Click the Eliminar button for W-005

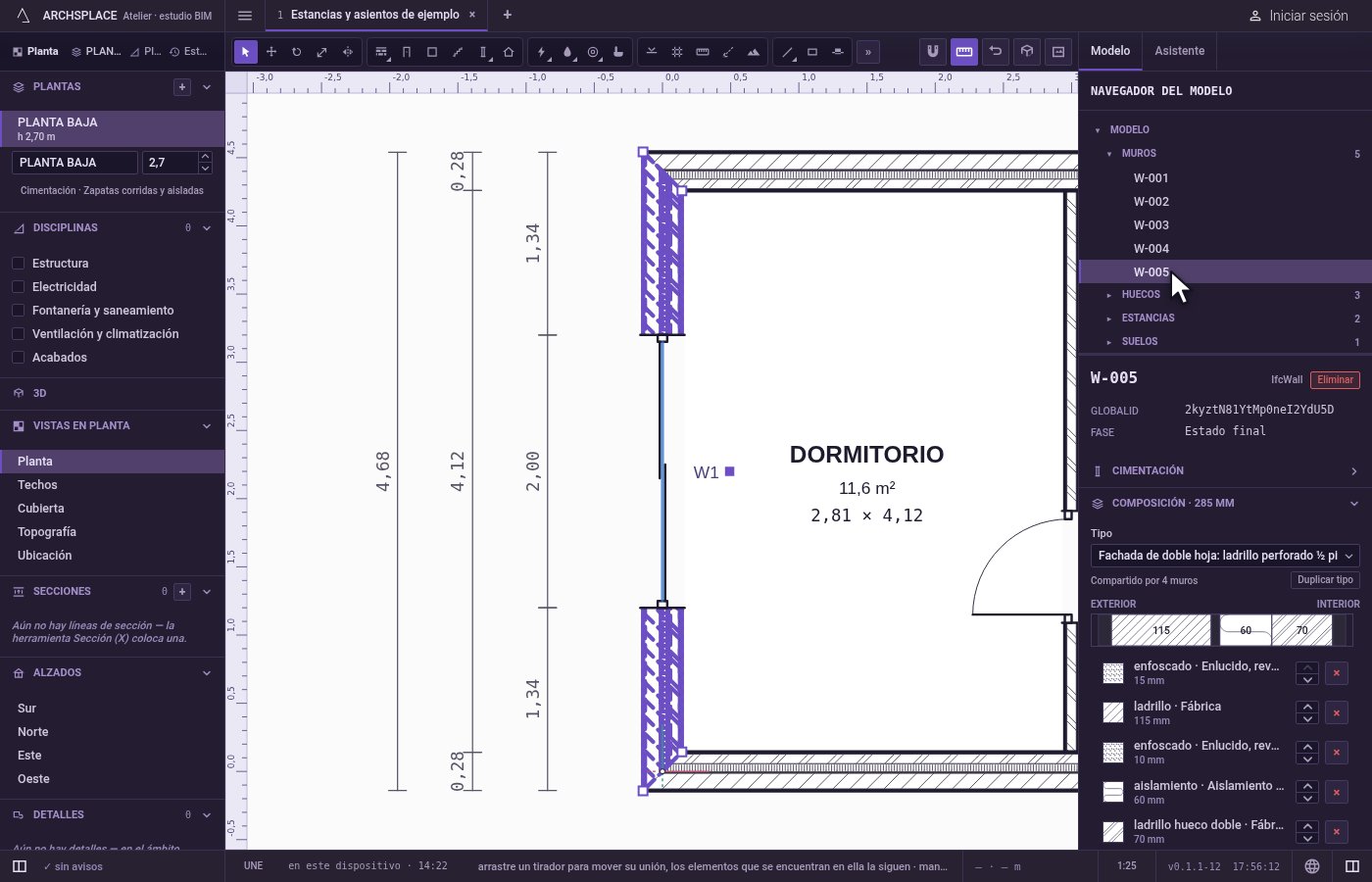coord(1335,380)
